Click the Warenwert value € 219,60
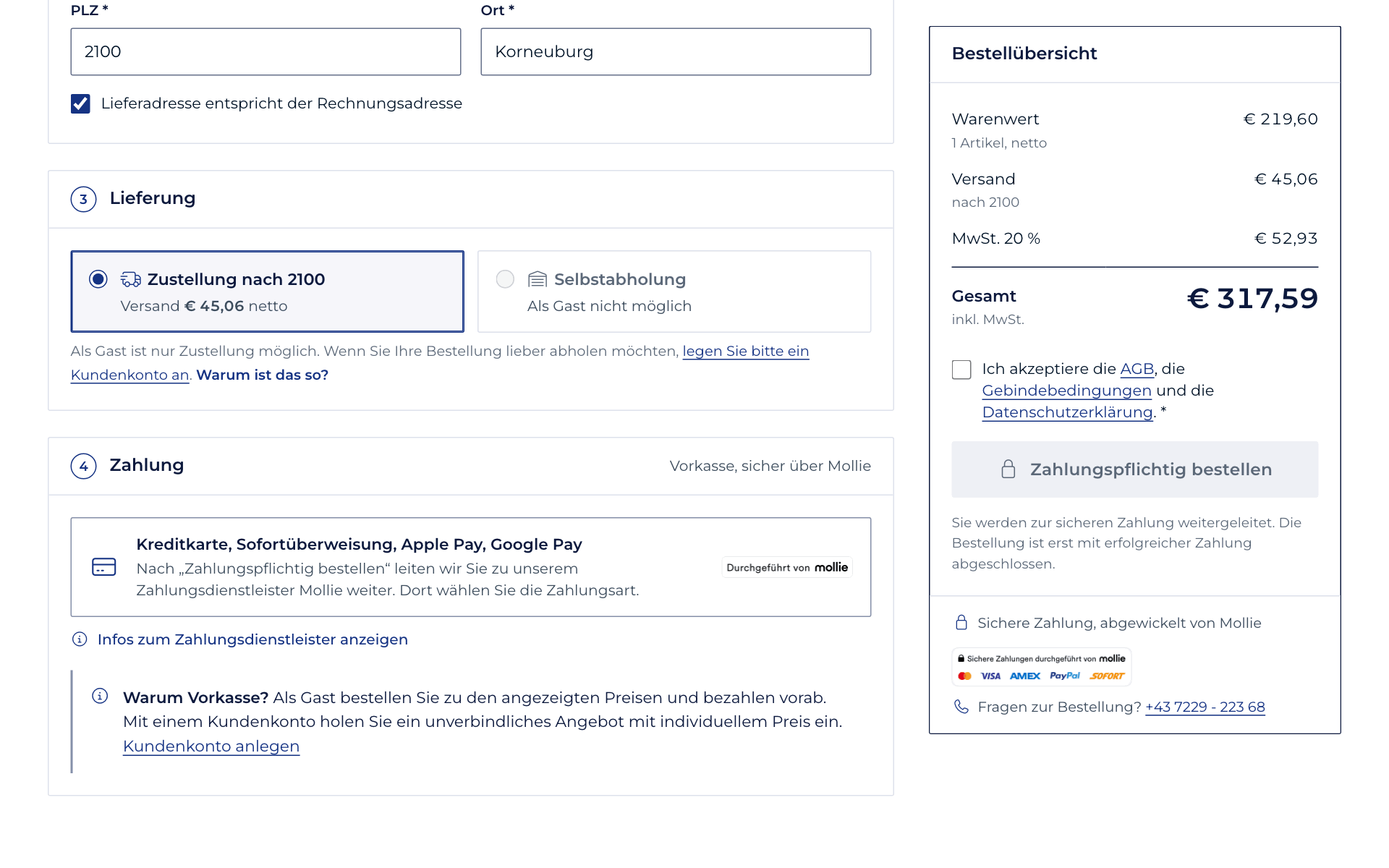This screenshot has width=1389, height=868. click(x=1280, y=119)
